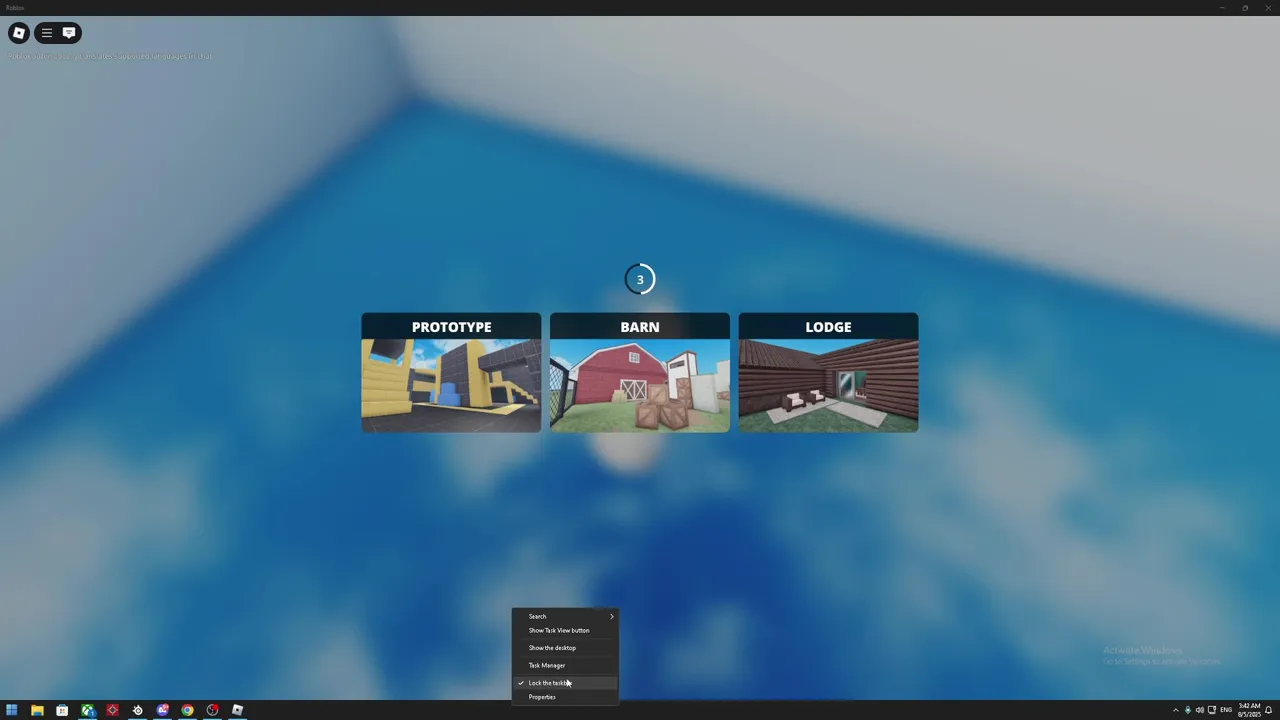Select Show Task View button menu entry
1280x720 pixels.
566,630
